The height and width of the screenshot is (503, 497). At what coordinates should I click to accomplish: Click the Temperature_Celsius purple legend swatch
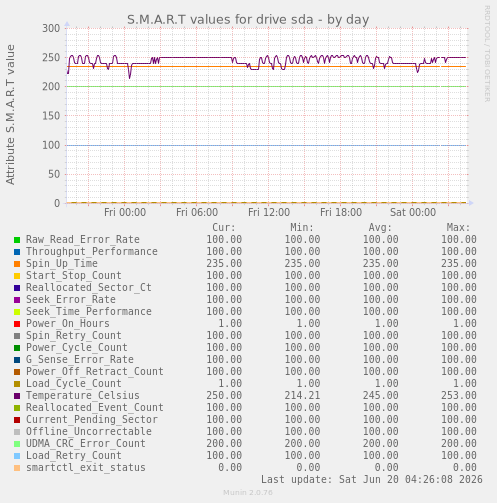[x=17, y=396]
